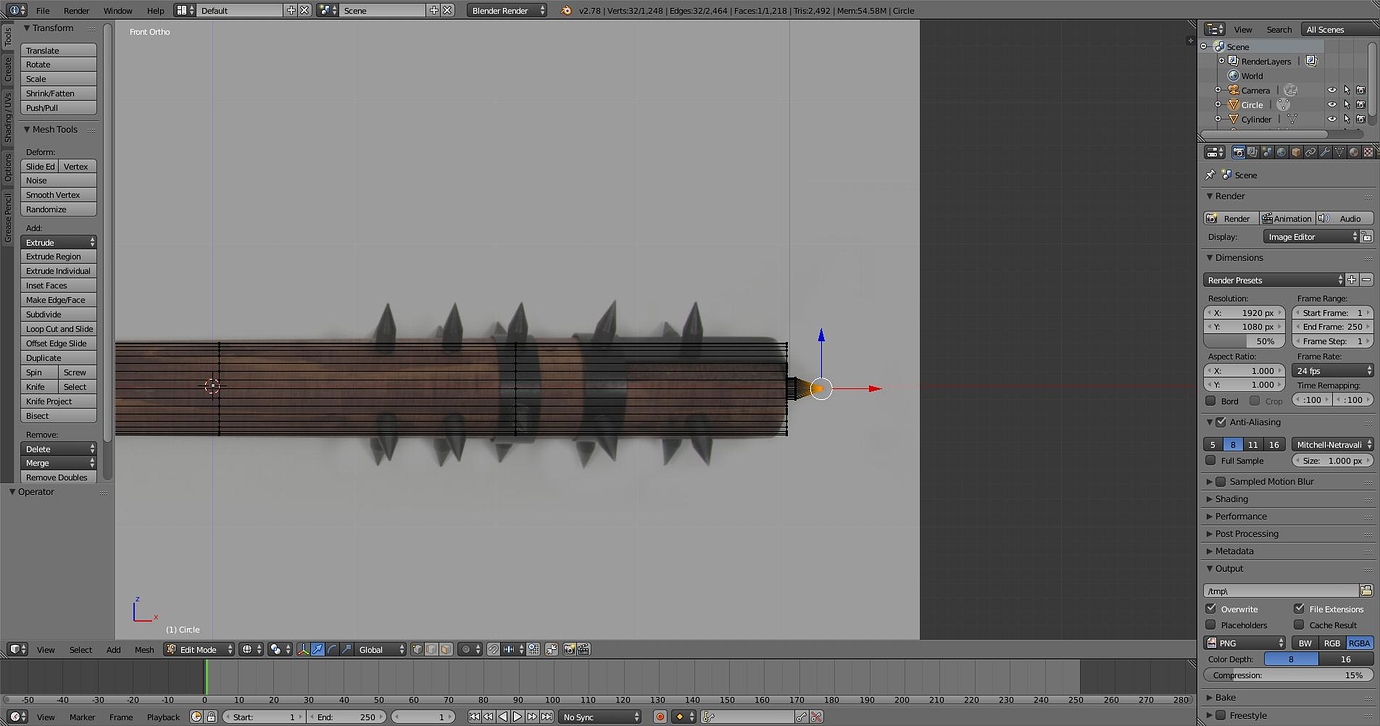This screenshot has width=1380, height=726.
Task: Open the Blender Render engine dropdown
Action: 508,10
